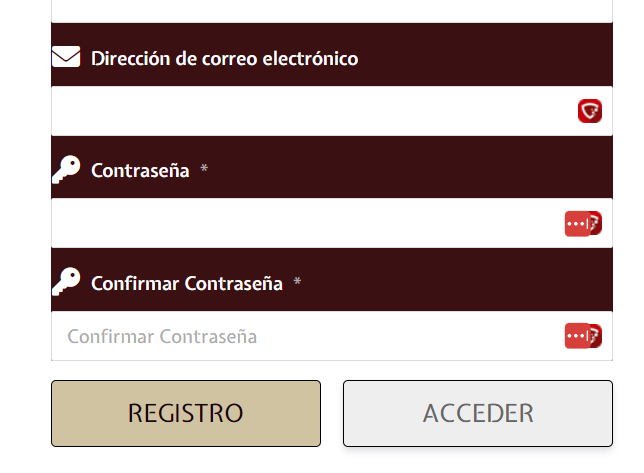Viewport: 644px width, 473px height.
Task: Click dark shield behind dots in Confirmar Contraseña field
Action: pos(597,336)
